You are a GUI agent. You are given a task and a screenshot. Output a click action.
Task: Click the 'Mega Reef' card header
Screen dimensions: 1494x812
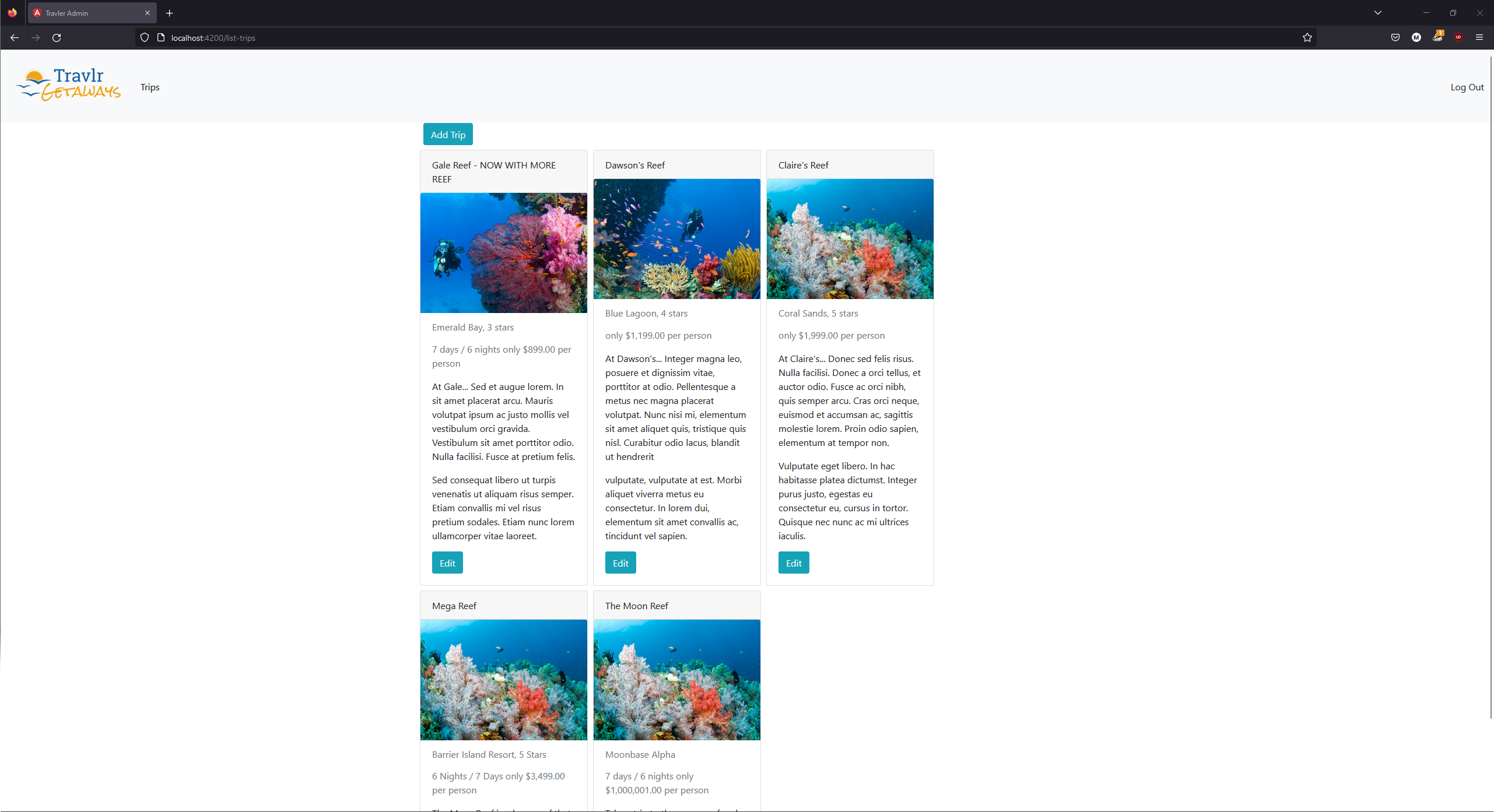pyautogui.click(x=504, y=606)
